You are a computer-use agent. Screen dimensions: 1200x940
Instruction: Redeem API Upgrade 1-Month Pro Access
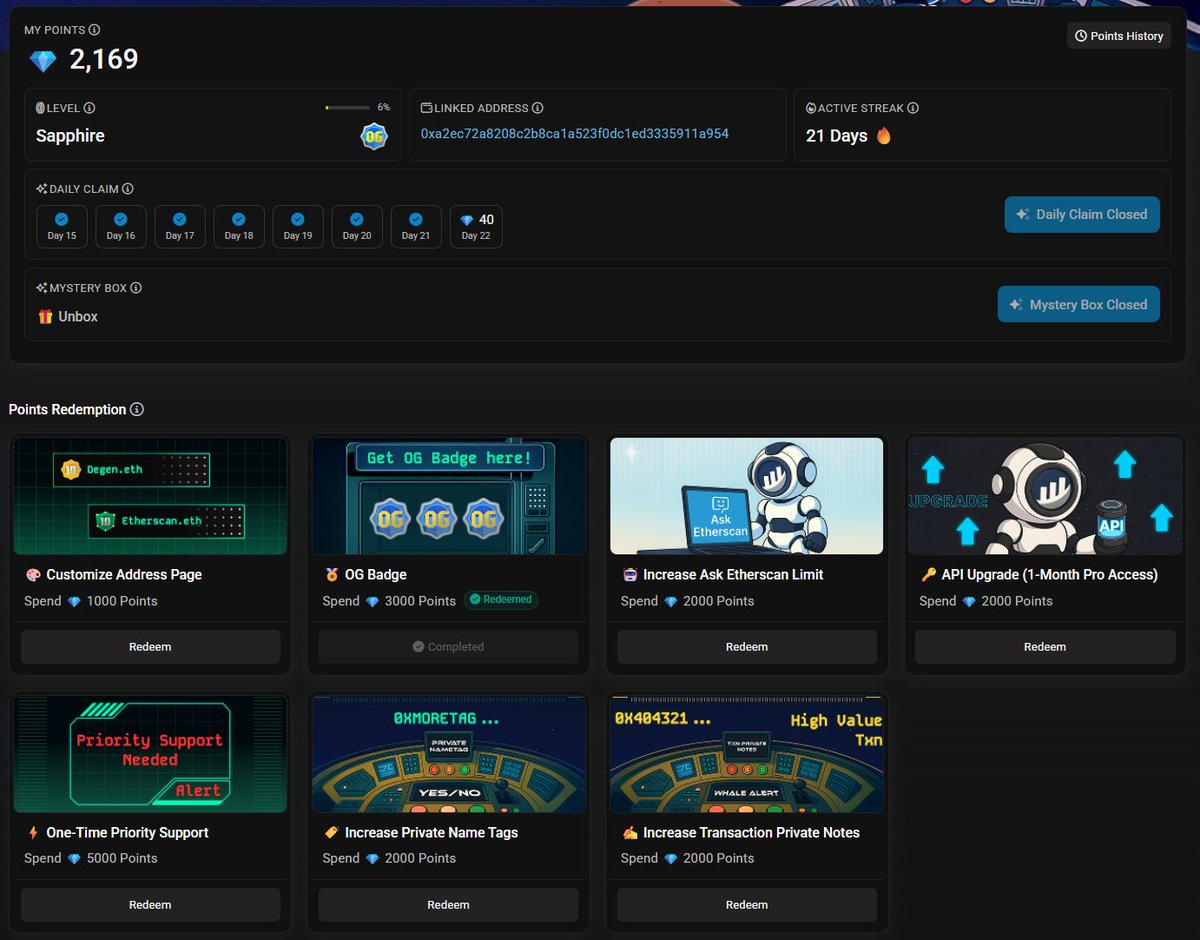(1045, 647)
